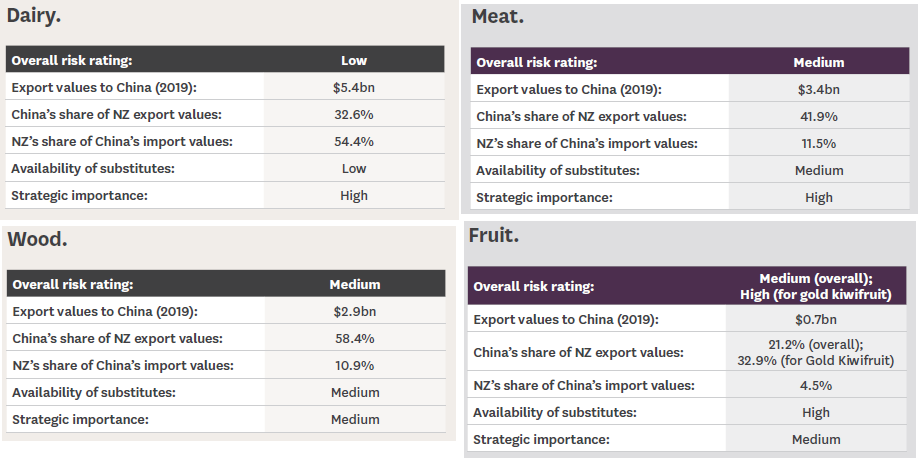This screenshot has width=922, height=462.
Task: Click the Dairy section heading
Action: [x=33, y=16]
